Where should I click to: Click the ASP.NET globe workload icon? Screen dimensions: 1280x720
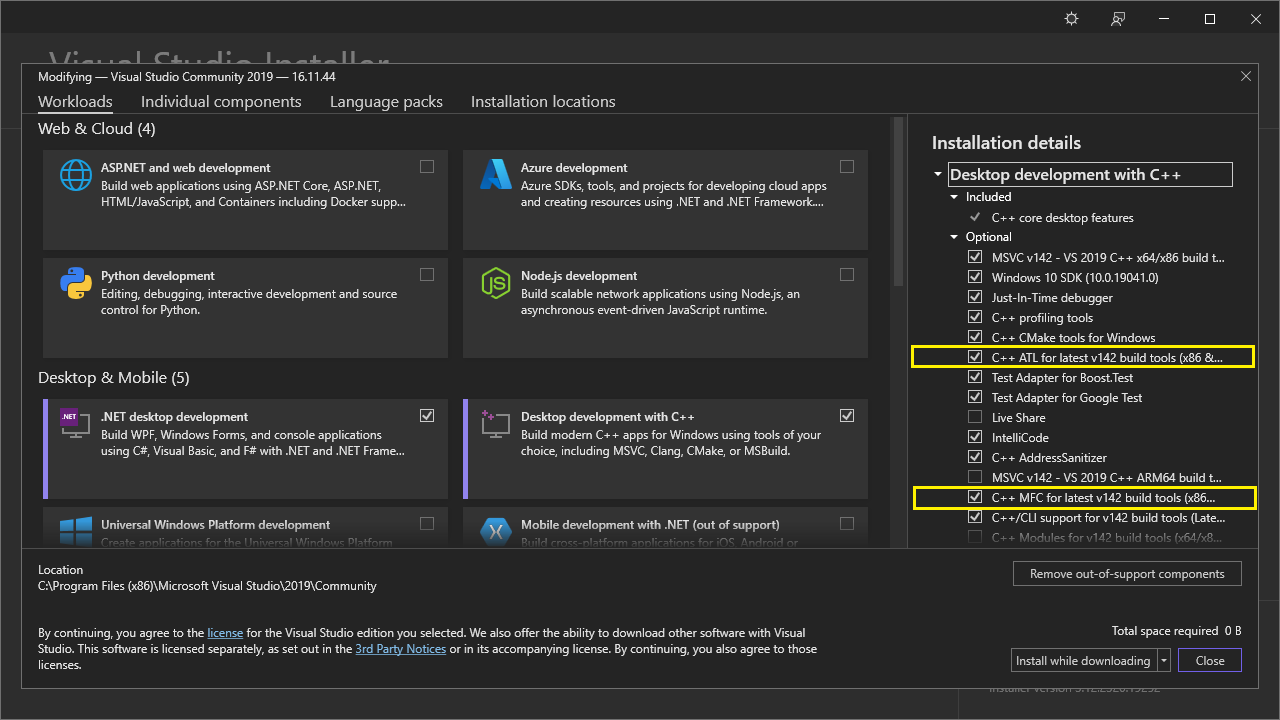76,176
